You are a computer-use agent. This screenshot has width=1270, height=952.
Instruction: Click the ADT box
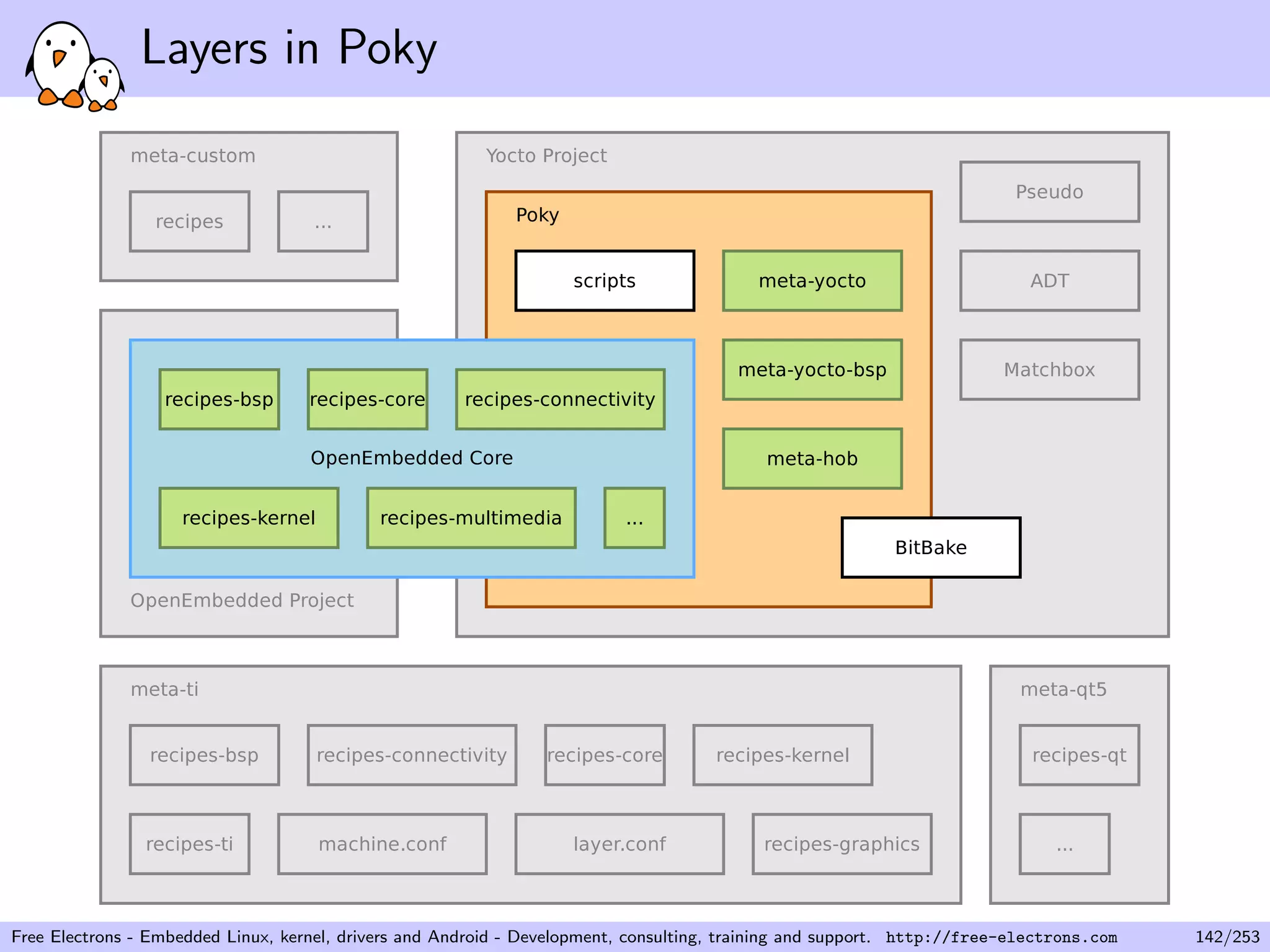click(1049, 281)
